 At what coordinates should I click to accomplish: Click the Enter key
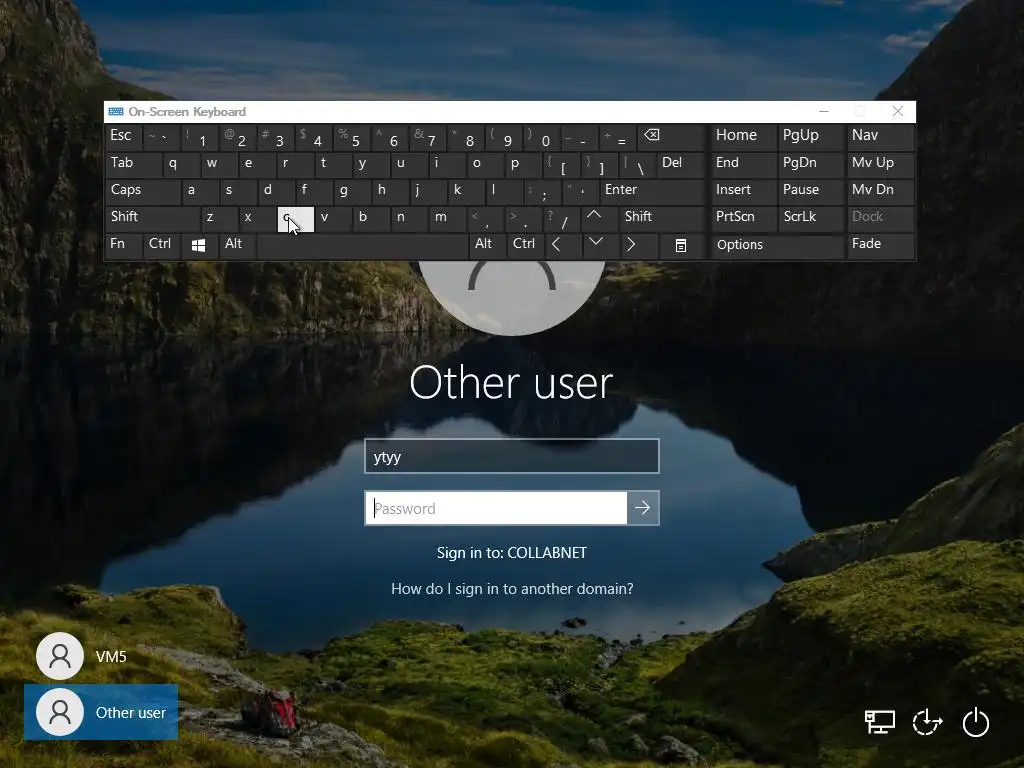click(x=652, y=191)
